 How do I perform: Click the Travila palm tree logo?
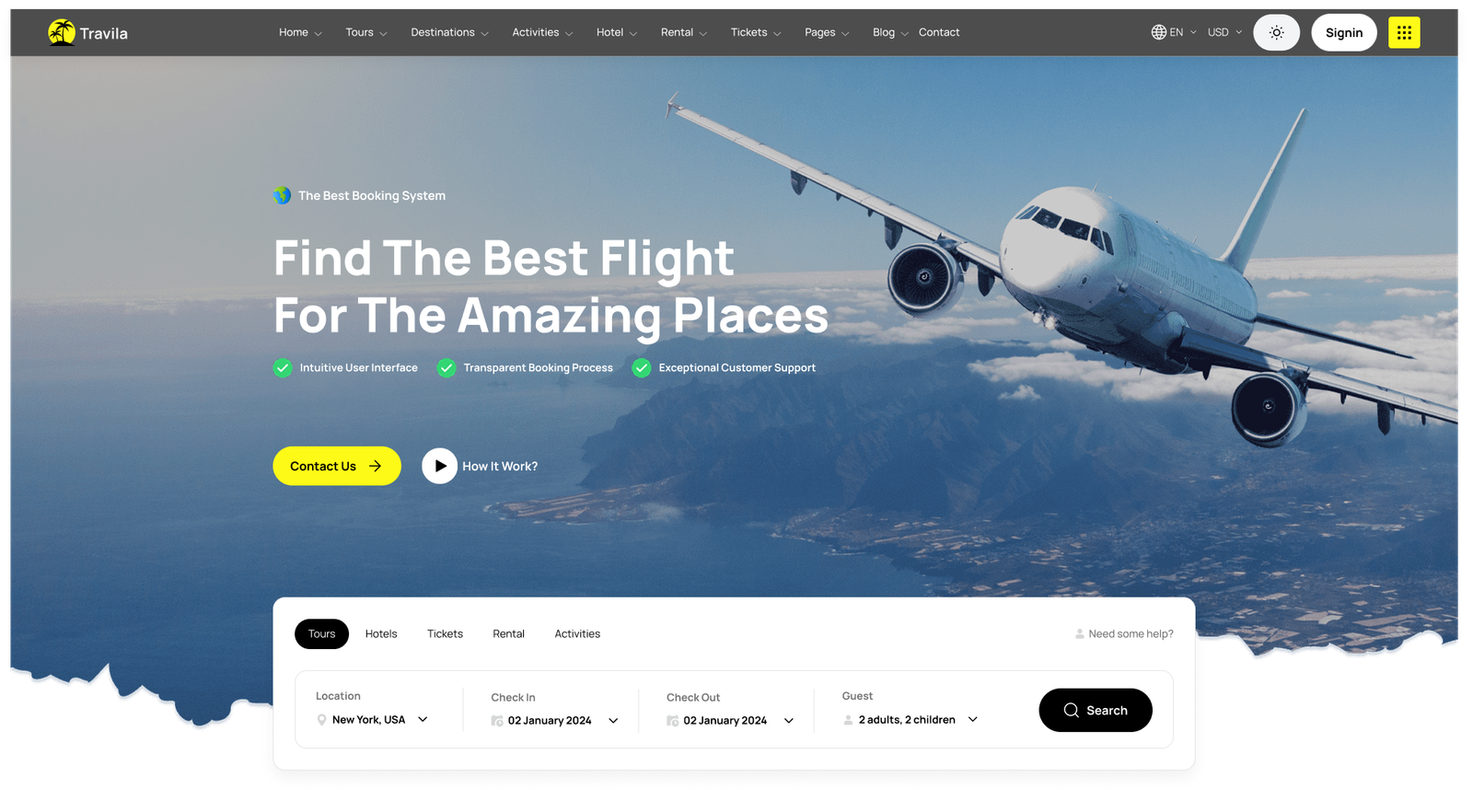pyautogui.click(x=62, y=32)
